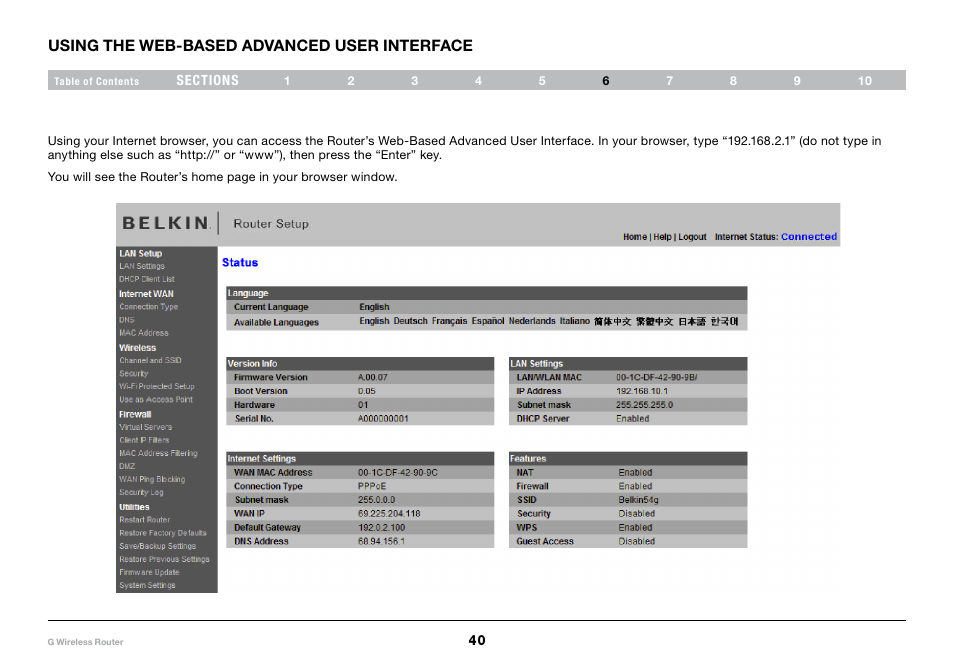954x668 pixels.
Task: Jump to section 9
Action: coord(797,81)
